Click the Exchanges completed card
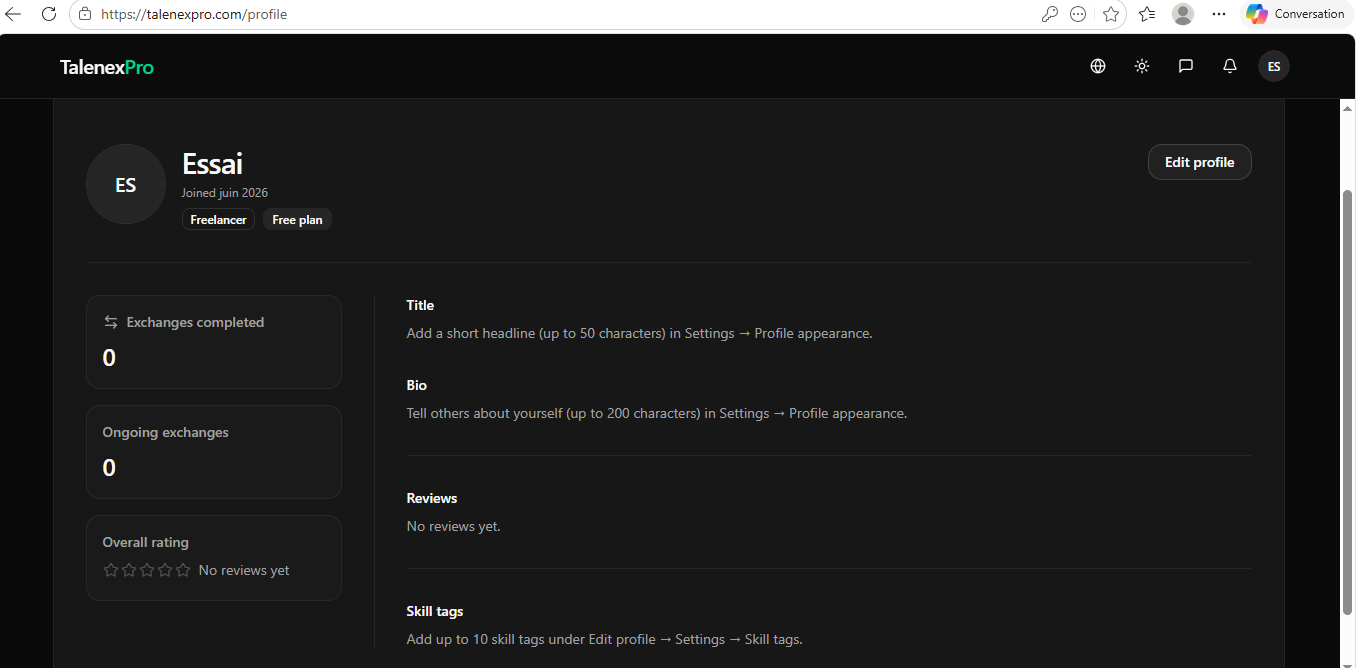Viewport: 1359px width, 668px height. tap(214, 342)
